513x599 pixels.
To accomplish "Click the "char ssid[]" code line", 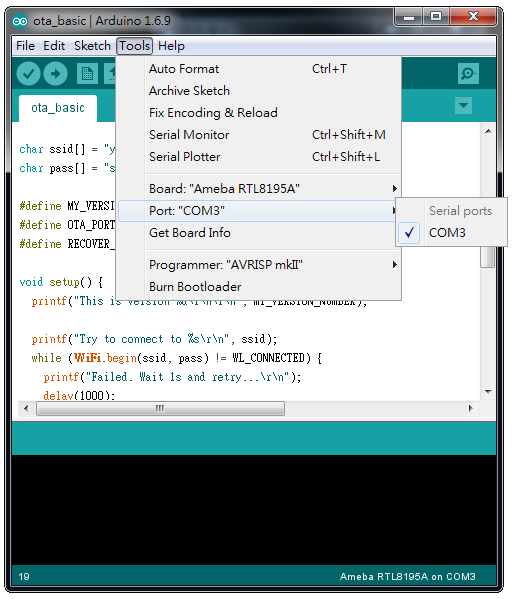I will click(67, 149).
